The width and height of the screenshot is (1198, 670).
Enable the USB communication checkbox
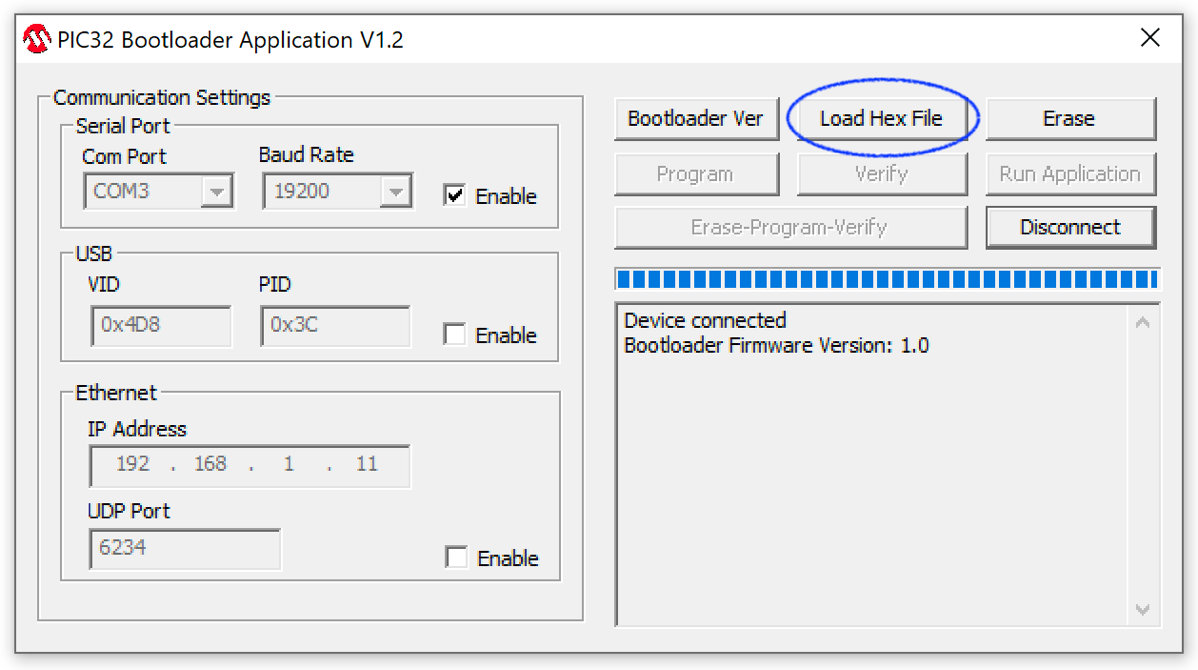click(x=455, y=335)
